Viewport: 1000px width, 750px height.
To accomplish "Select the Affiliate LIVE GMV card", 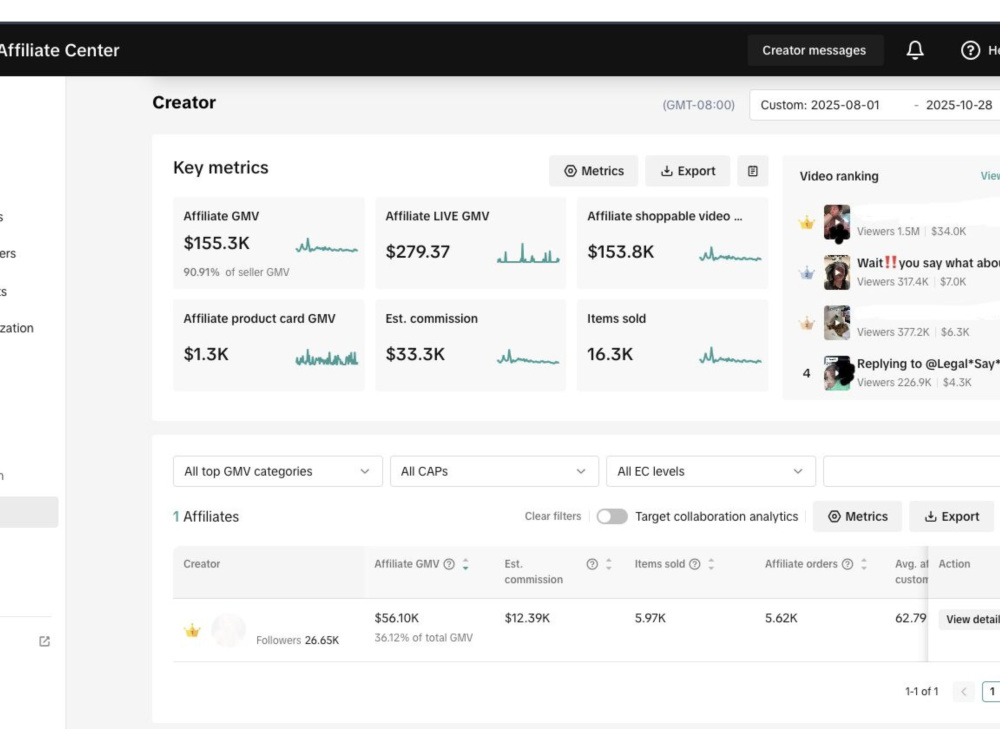I will pyautogui.click(x=470, y=243).
